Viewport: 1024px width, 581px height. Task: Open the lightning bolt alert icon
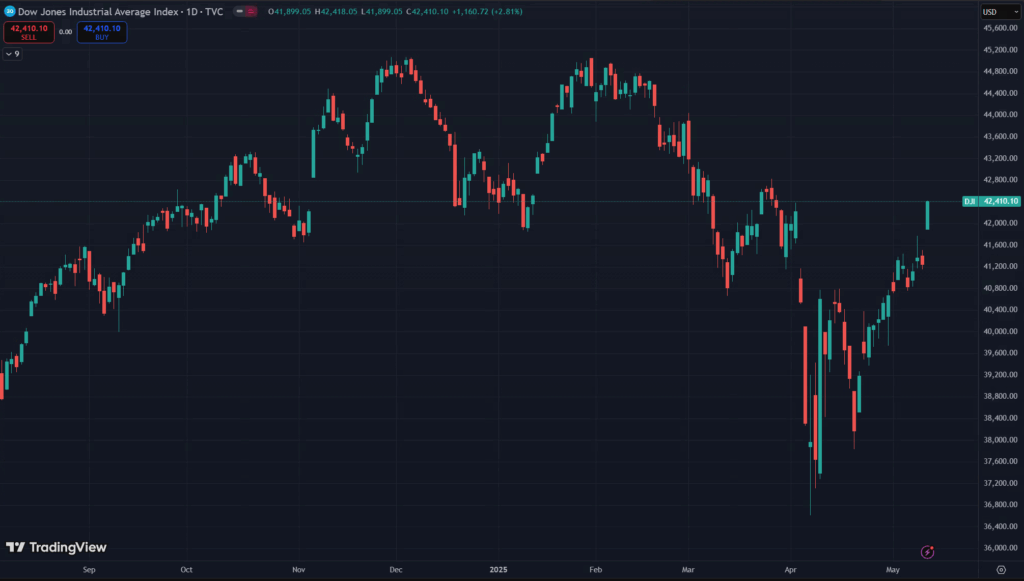[927, 552]
